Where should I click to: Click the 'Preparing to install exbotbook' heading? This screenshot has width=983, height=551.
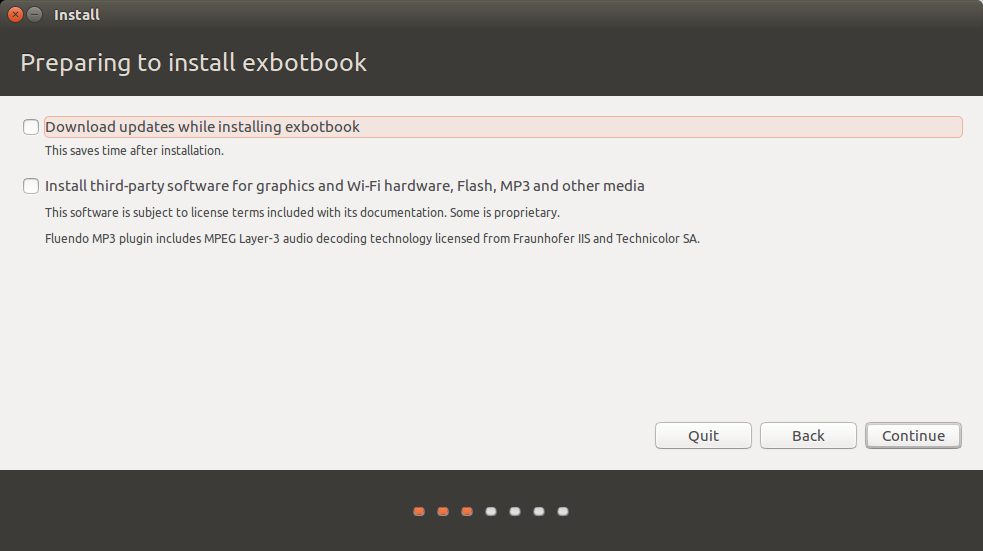[194, 63]
